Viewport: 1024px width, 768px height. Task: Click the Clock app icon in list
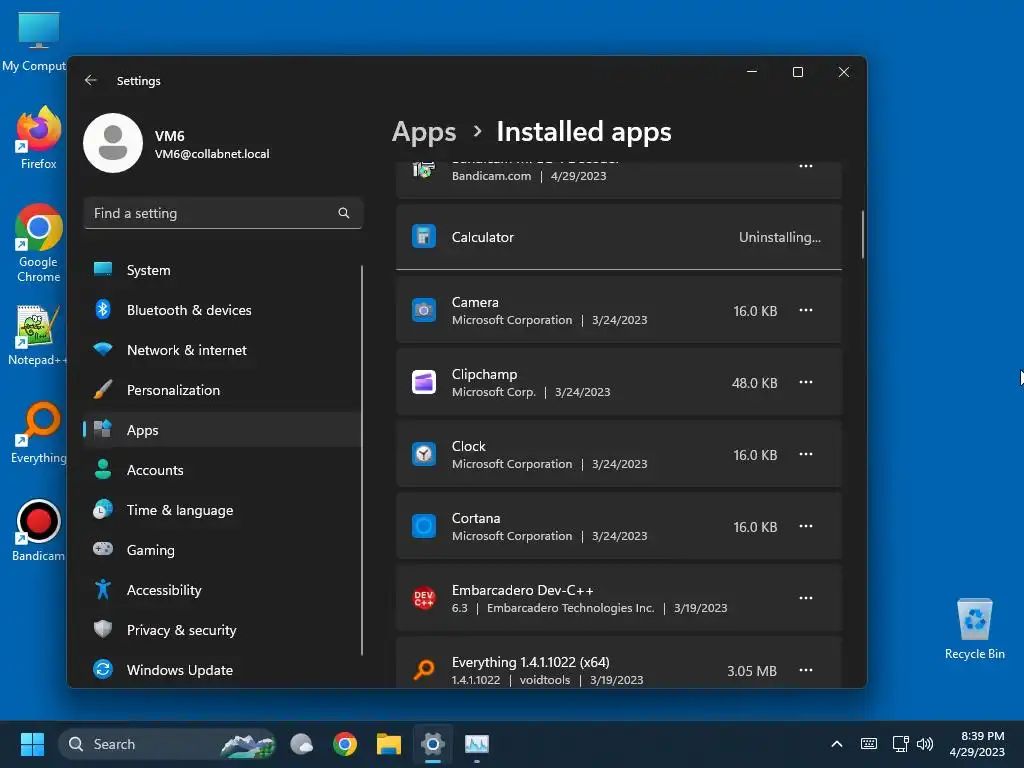(424, 454)
